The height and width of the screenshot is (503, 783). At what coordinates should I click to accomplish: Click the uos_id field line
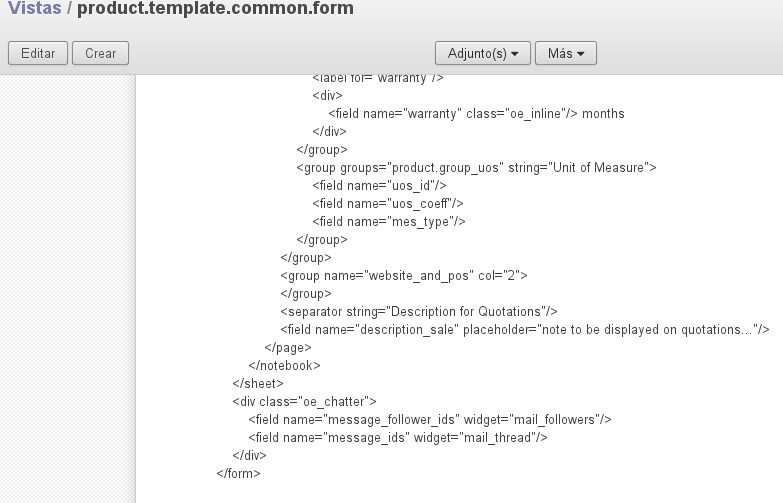click(x=379, y=186)
